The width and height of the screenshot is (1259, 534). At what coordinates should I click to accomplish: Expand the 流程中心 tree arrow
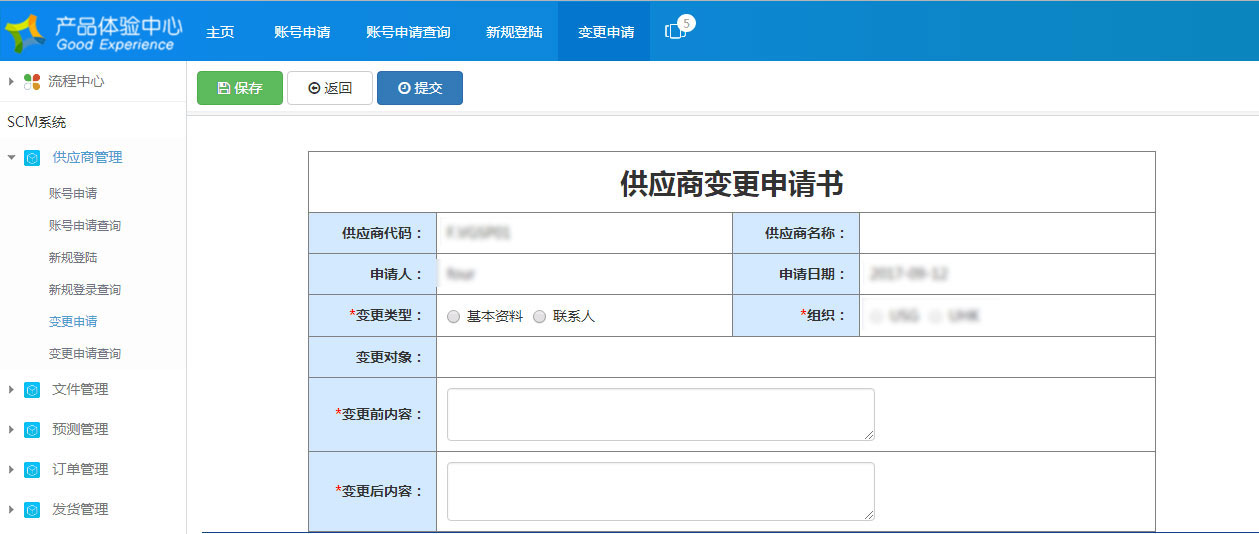(11, 82)
